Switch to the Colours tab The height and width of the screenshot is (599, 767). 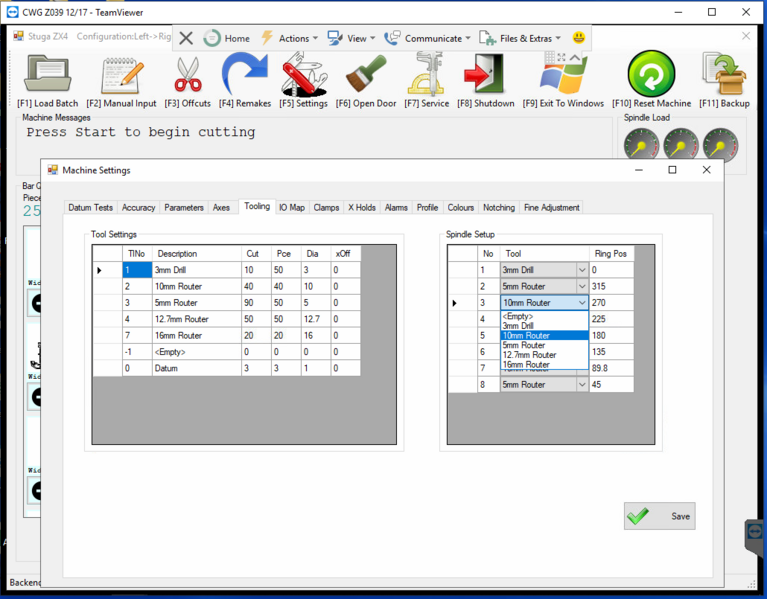click(461, 207)
